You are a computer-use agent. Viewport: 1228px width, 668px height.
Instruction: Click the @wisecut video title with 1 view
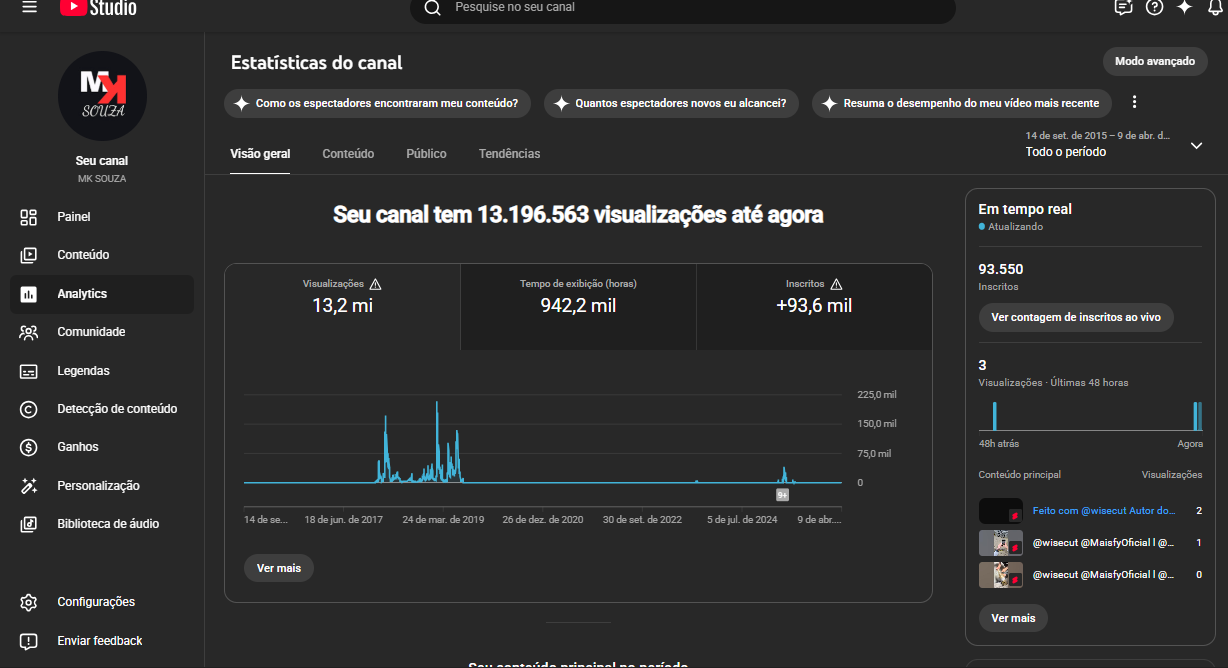point(1103,543)
